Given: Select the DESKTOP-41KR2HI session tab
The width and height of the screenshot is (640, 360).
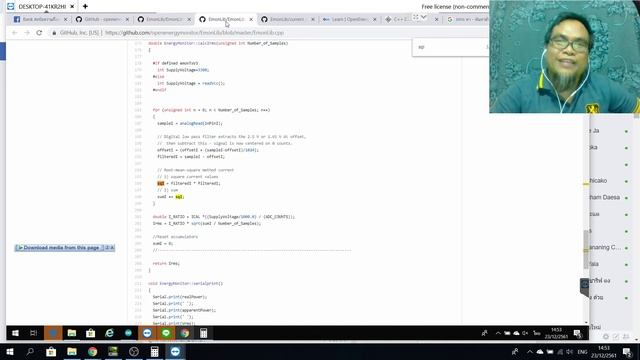Looking at the screenshot, I should pyautogui.click(x=41, y=7).
